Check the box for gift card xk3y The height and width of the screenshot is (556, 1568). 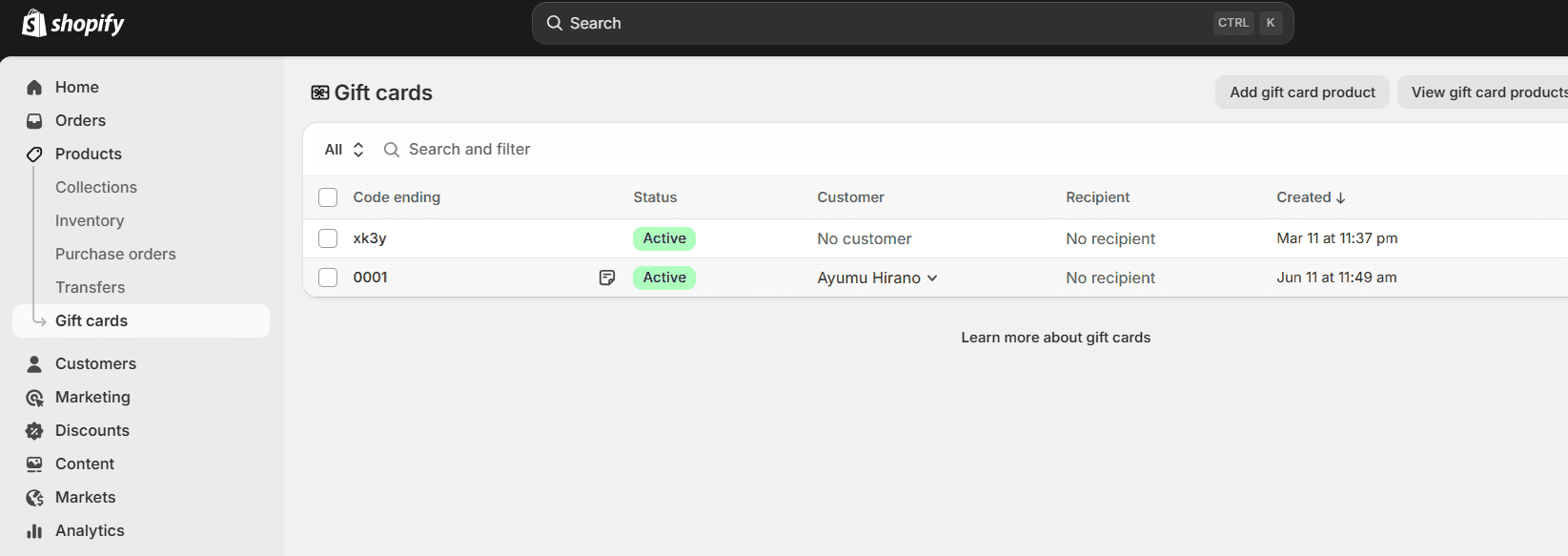(328, 238)
